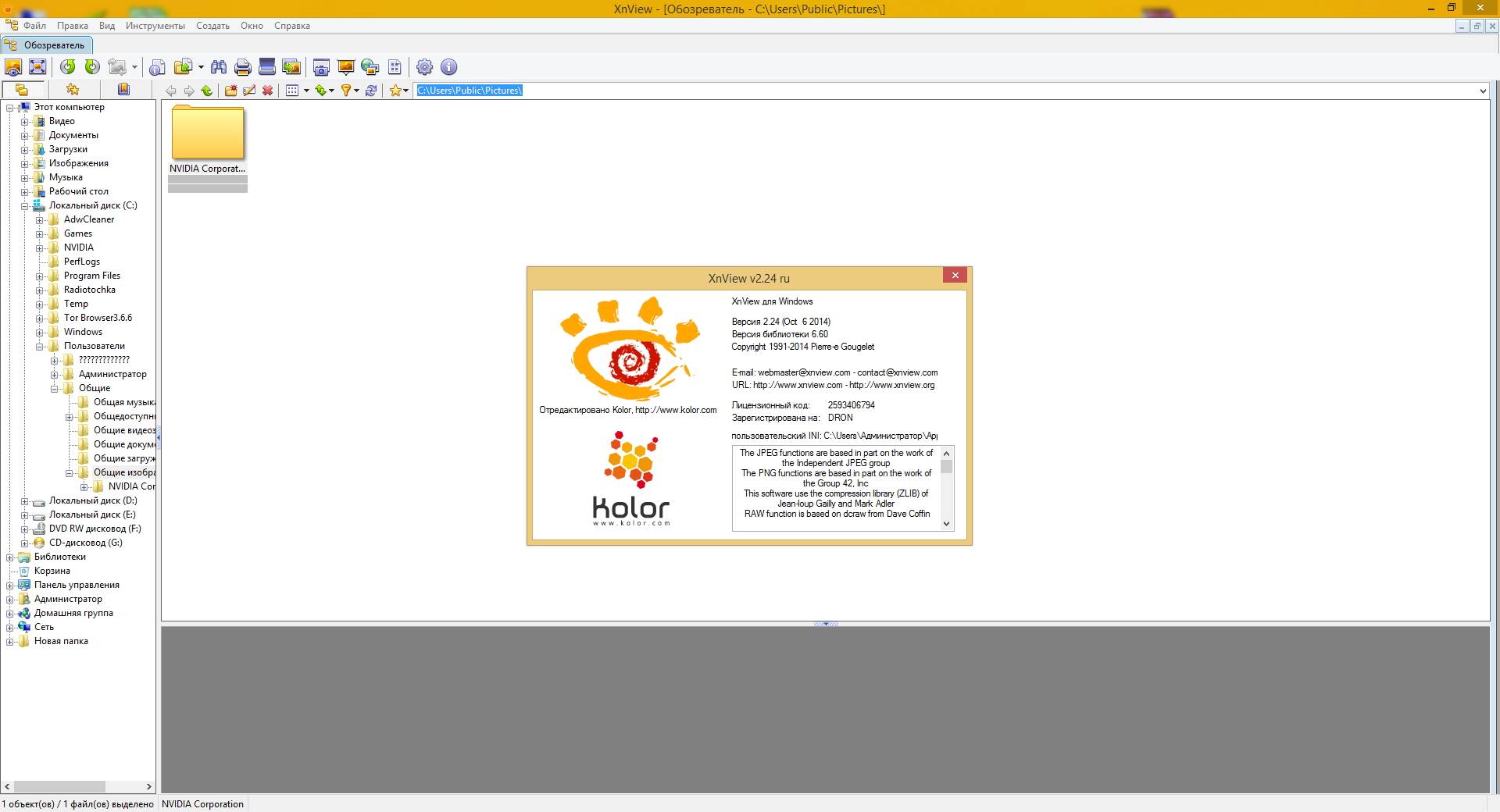Switch to the Folders tree tab
The height and width of the screenshot is (812, 1500).
click(22, 90)
